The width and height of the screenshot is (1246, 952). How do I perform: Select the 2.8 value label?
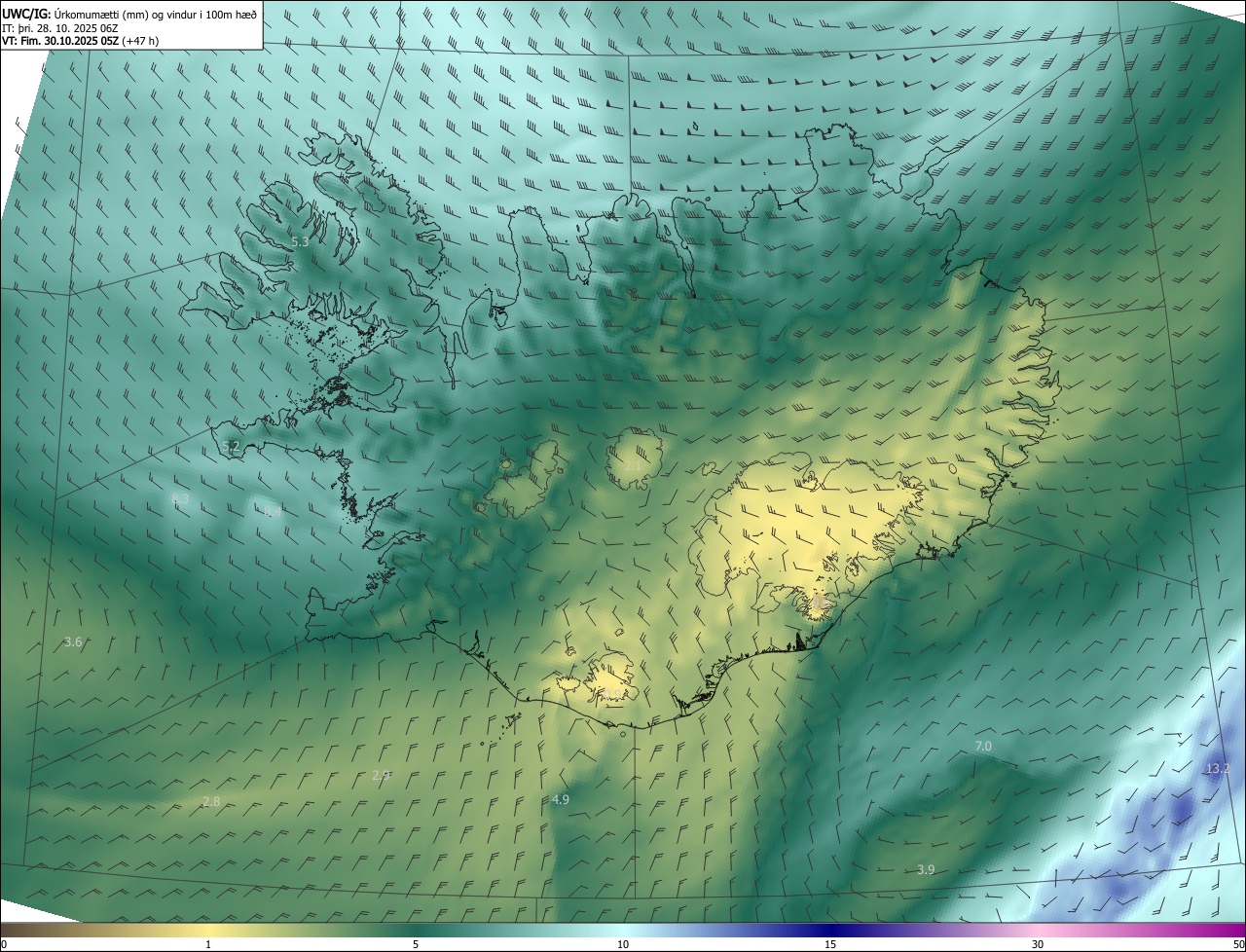(211, 801)
